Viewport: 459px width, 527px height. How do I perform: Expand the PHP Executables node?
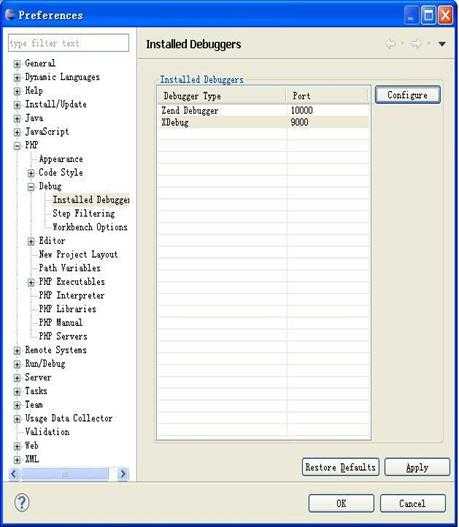(x=31, y=282)
